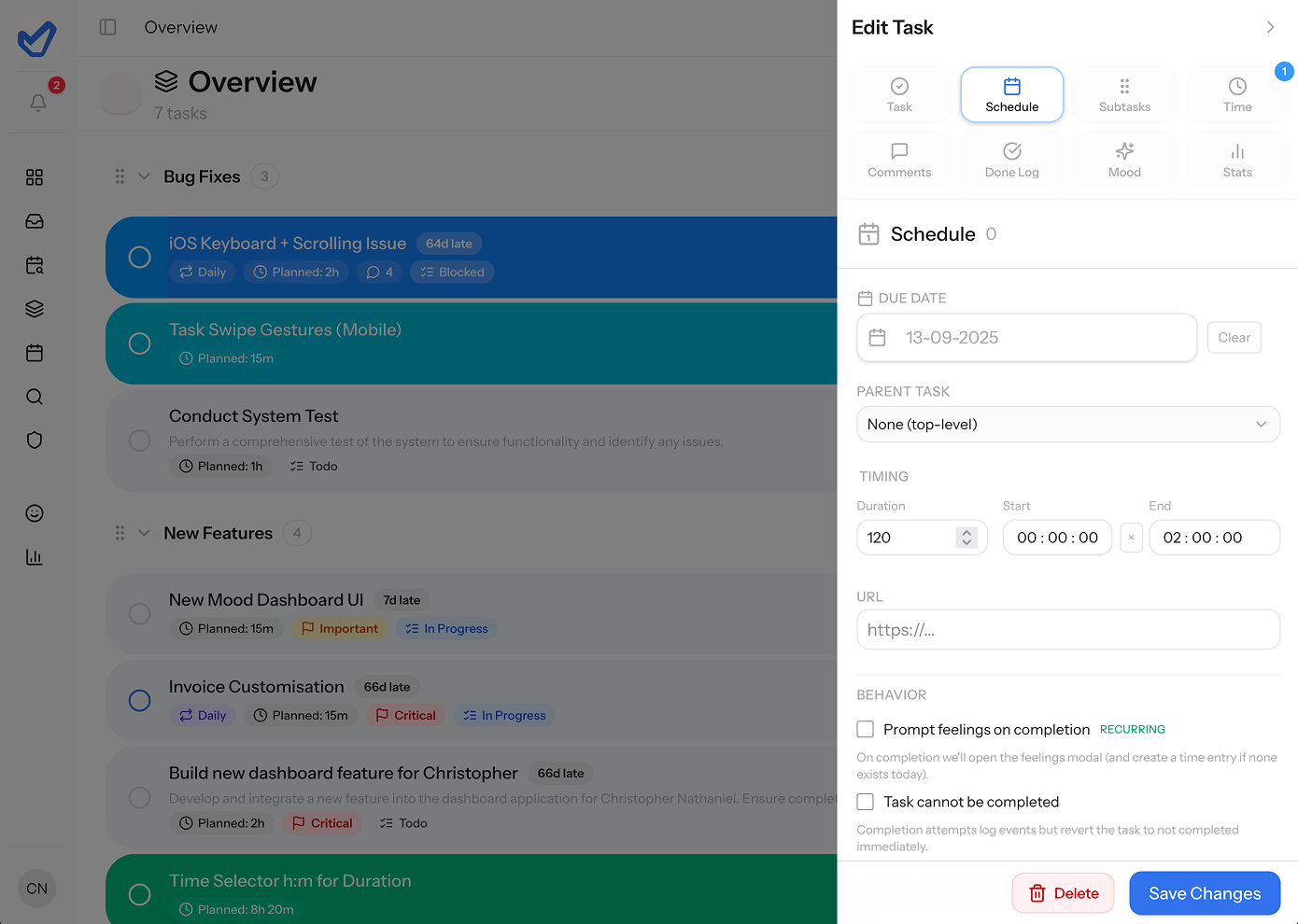The image size is (1298, 924).
Task: Switch to the Task tab
Action: pyautogui.click(x=899, y=94)
